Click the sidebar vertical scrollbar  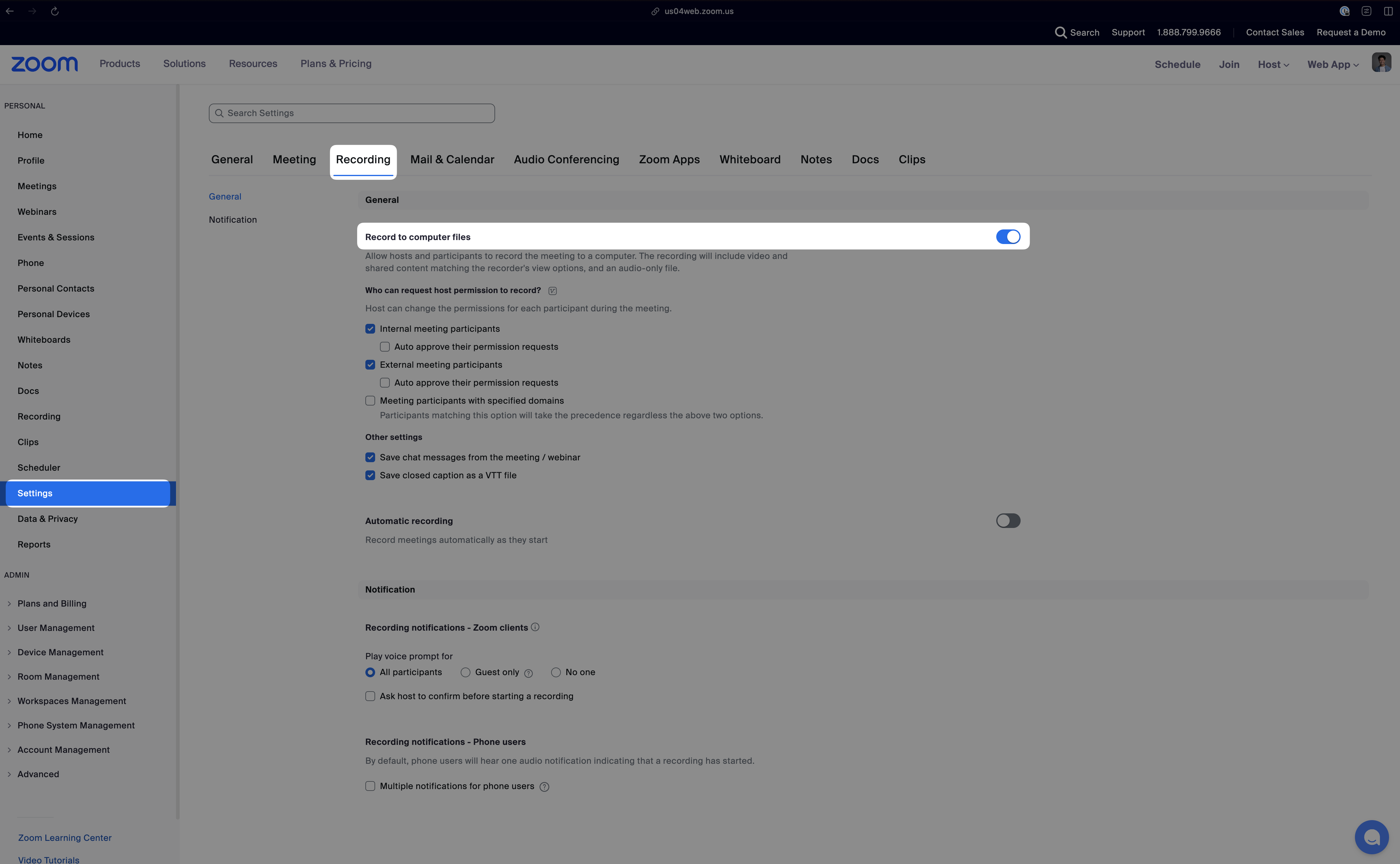click(x=178, y=451)
